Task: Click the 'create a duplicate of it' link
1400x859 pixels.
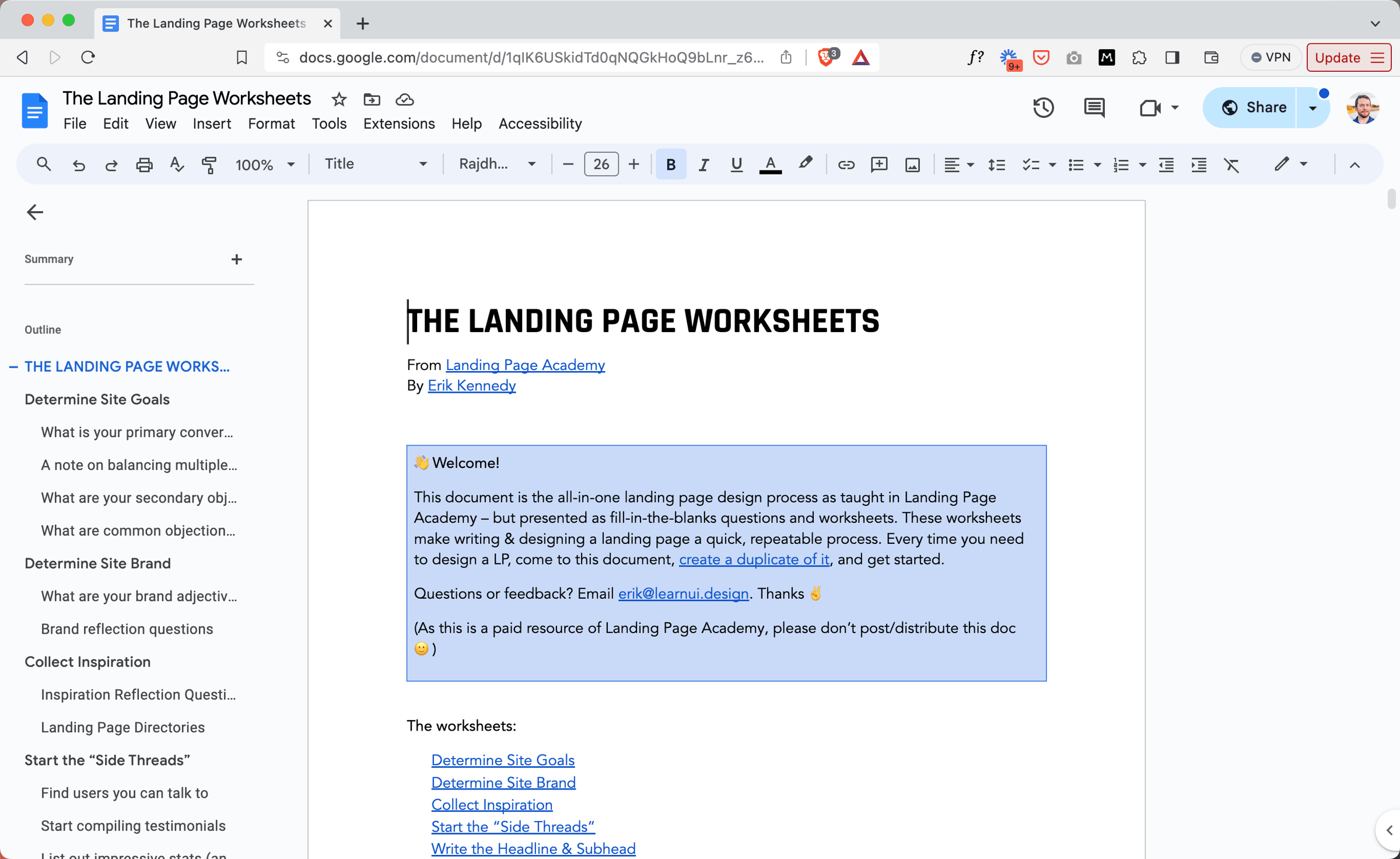Action: click(754, 559)
